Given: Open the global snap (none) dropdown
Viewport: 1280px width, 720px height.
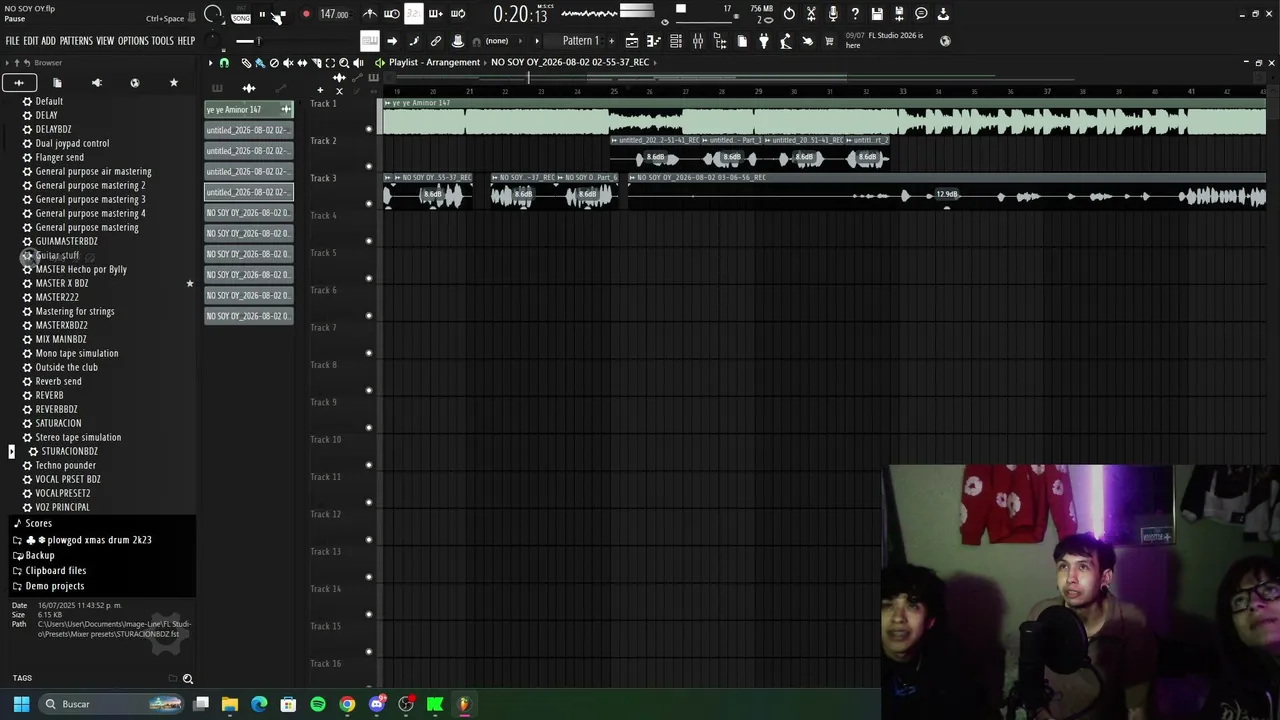Looking at the screenshot, I should point(497,41).
